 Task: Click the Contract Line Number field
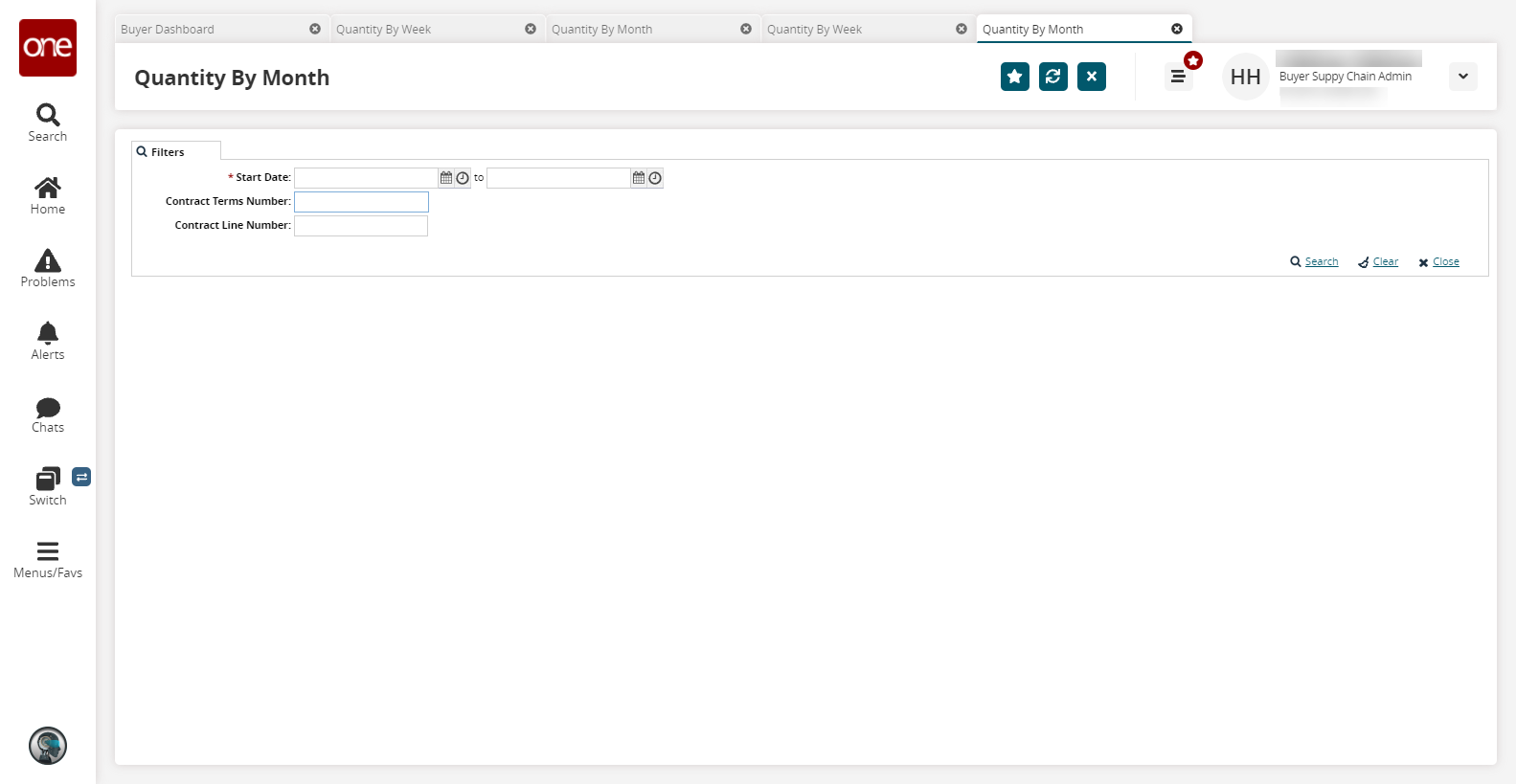click(361, 226)
